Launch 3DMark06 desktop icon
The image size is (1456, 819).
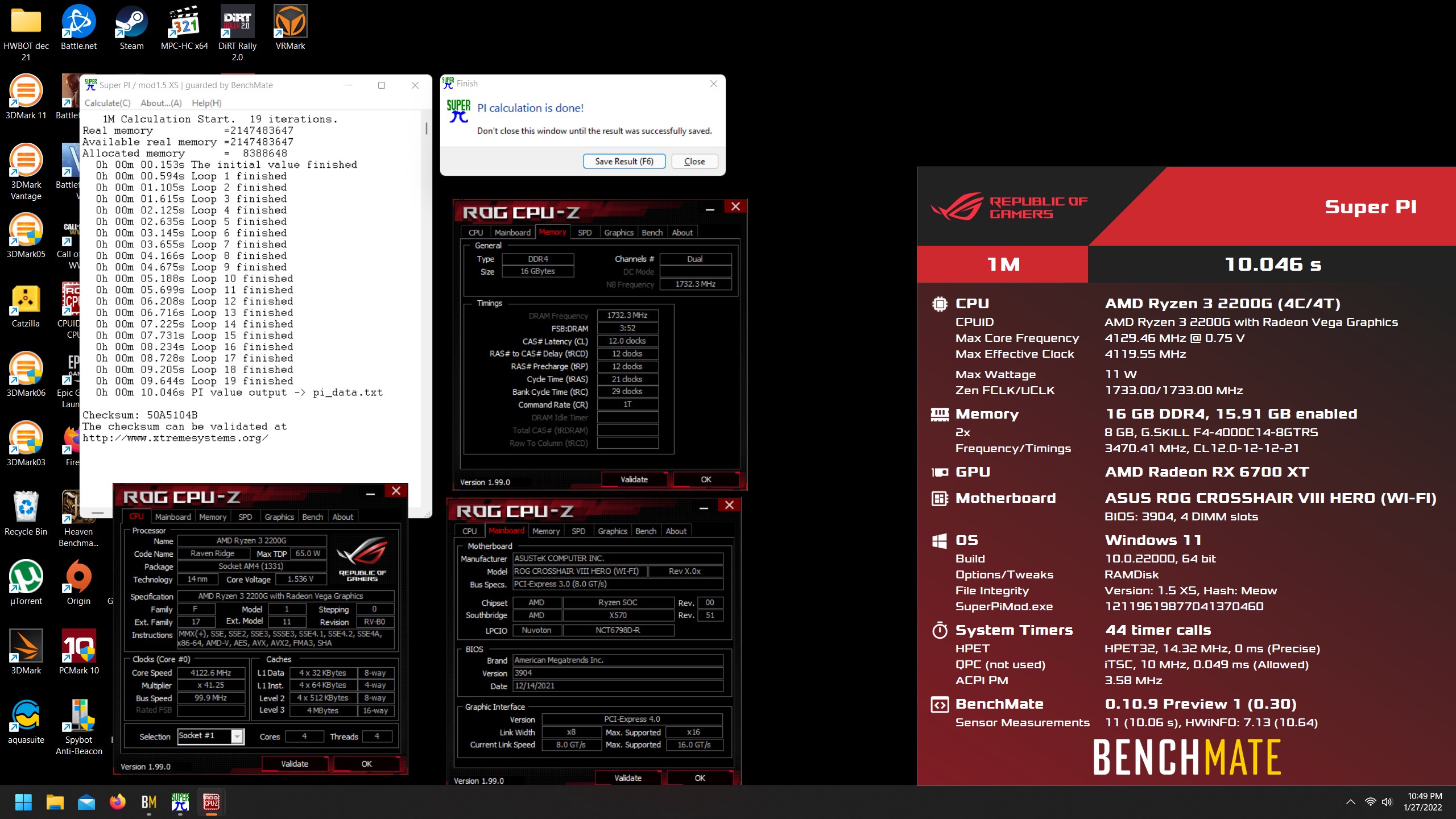point(26,375)
